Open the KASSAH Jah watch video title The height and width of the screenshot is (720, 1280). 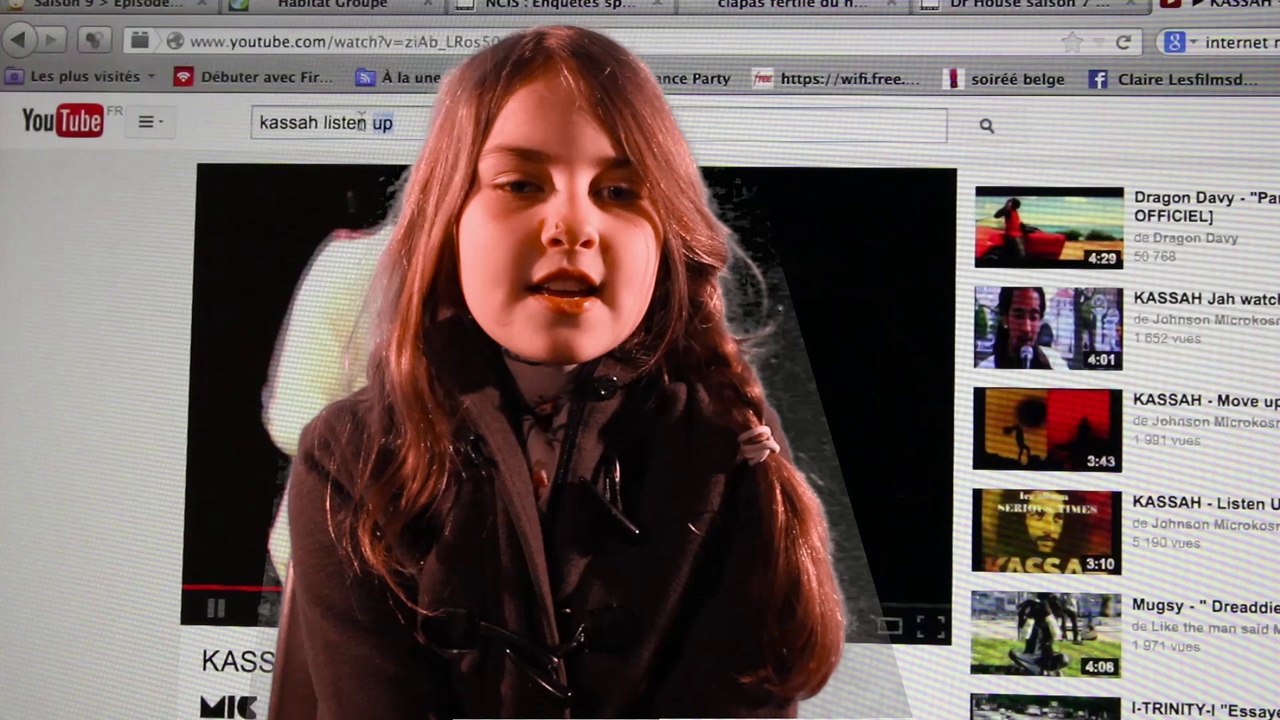(x=1206, y=298)
